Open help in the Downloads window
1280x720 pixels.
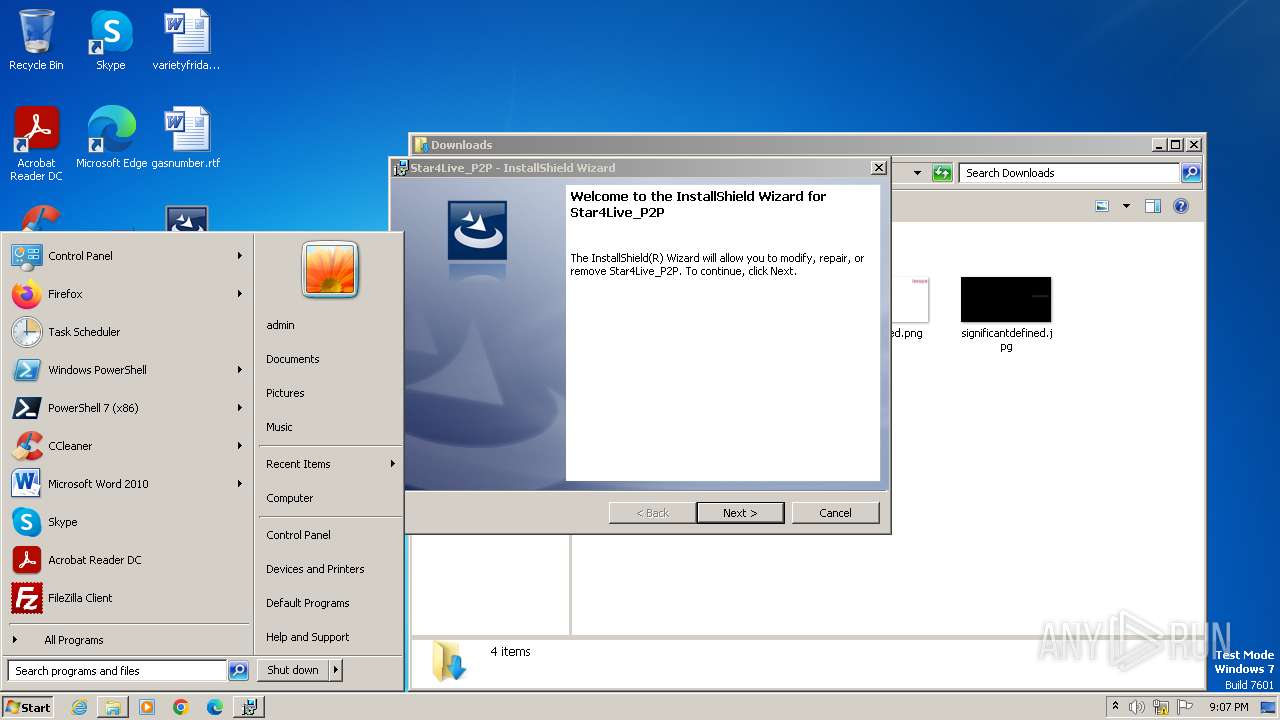(x=1181, y=206)
